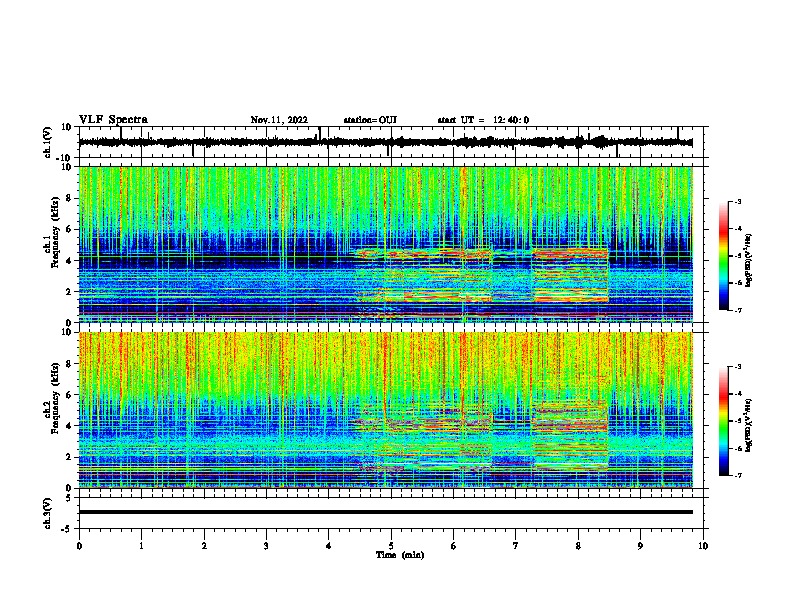Click the "ch.3(V)" axis label at the bottom
Viewport: 792px width, 612px height.
click(48, 513)
